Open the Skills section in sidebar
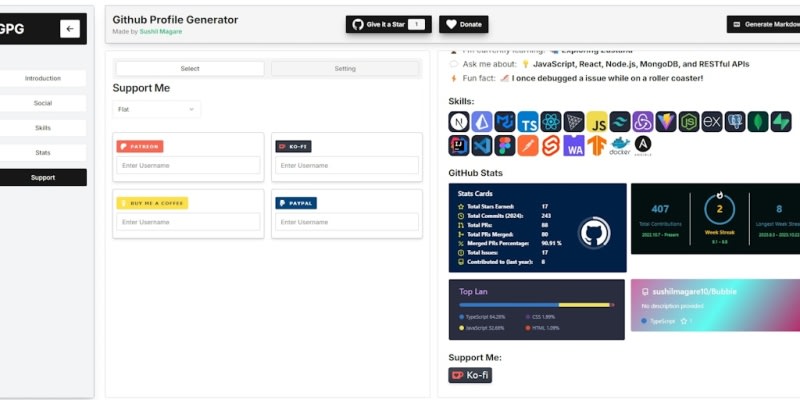The image size is (800, 400). pyautogui.click(x=43, y=128)
